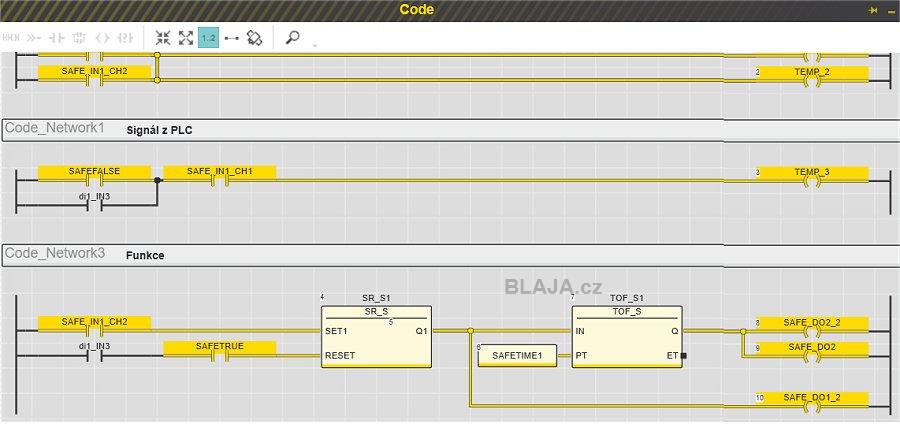This screenshot has width=900, height=424.
Task: Click the Code panel title
Action: (x=417, y=10)
